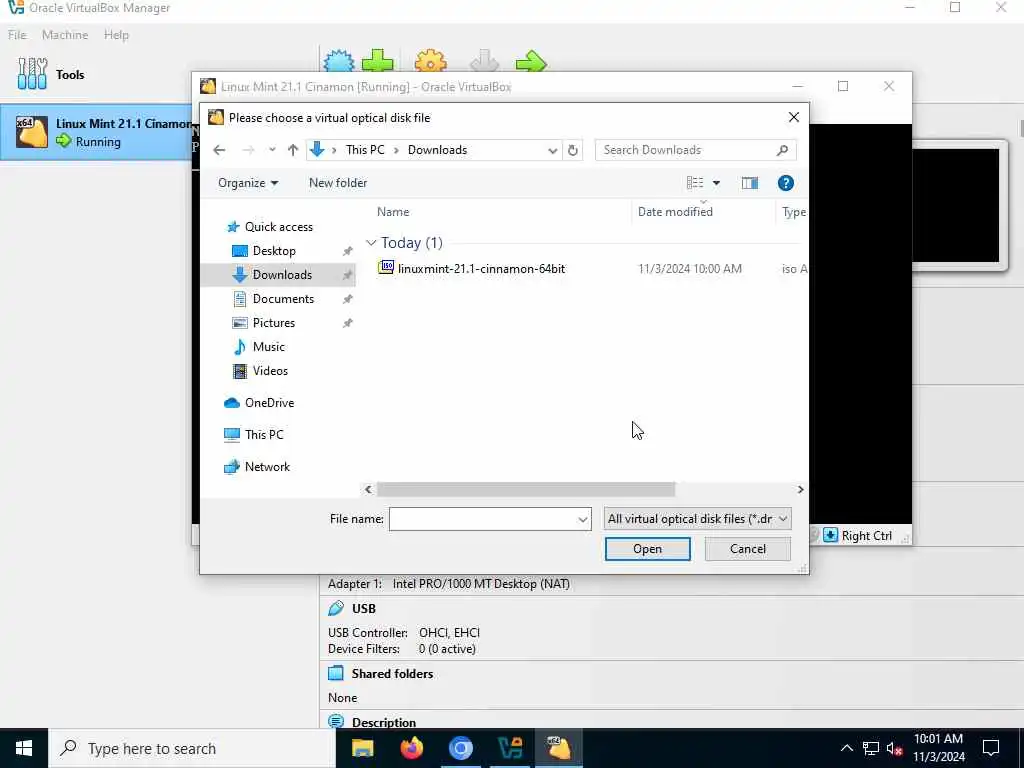Select OneDrive in the navigation pane
This screenshot has height=768, width=1024.
(269, 403)
